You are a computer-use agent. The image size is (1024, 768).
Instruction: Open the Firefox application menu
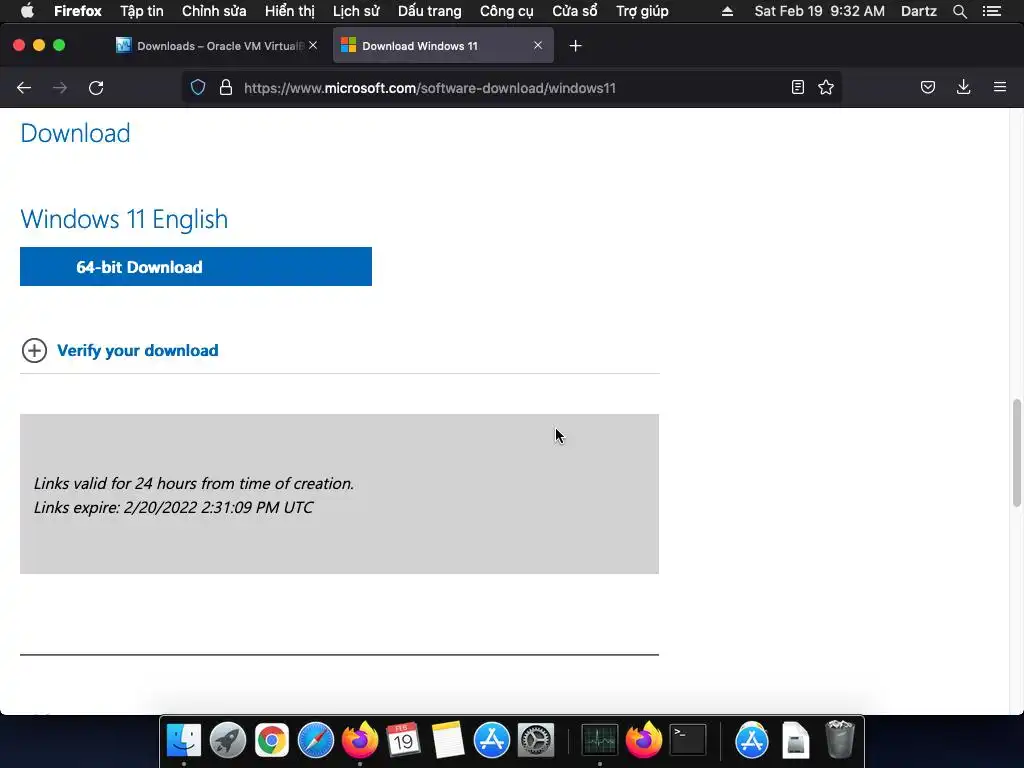78,11
